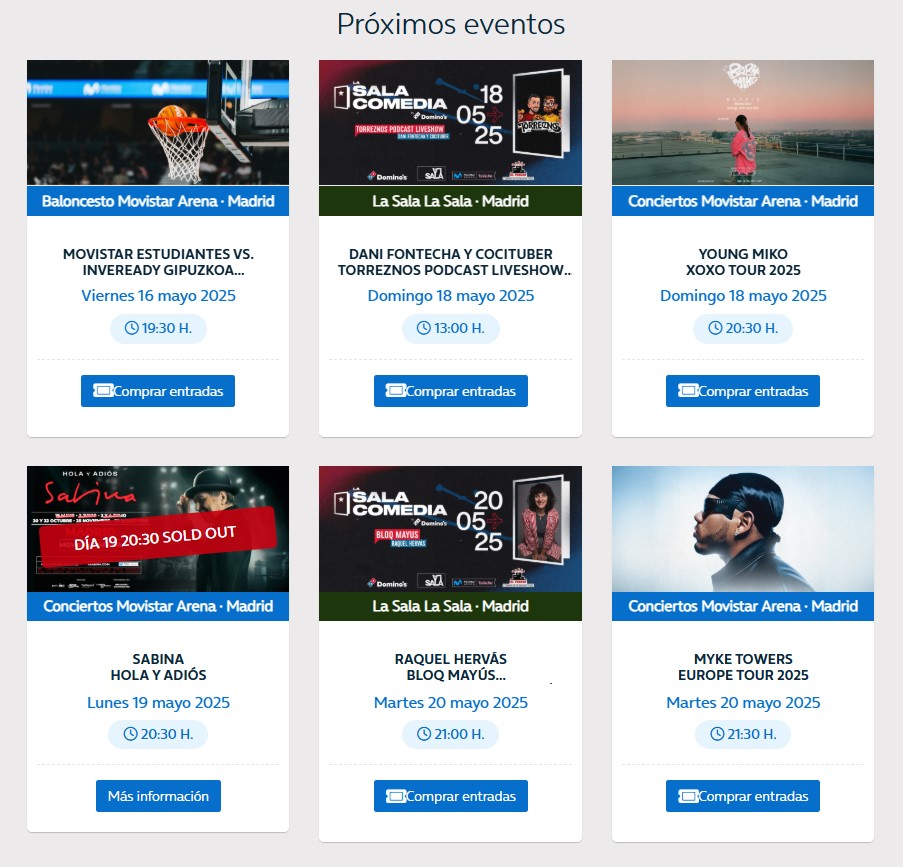Click clock icon beside Sabina 20:30 H.
903x867 pixels.
(x=131, y=734)
